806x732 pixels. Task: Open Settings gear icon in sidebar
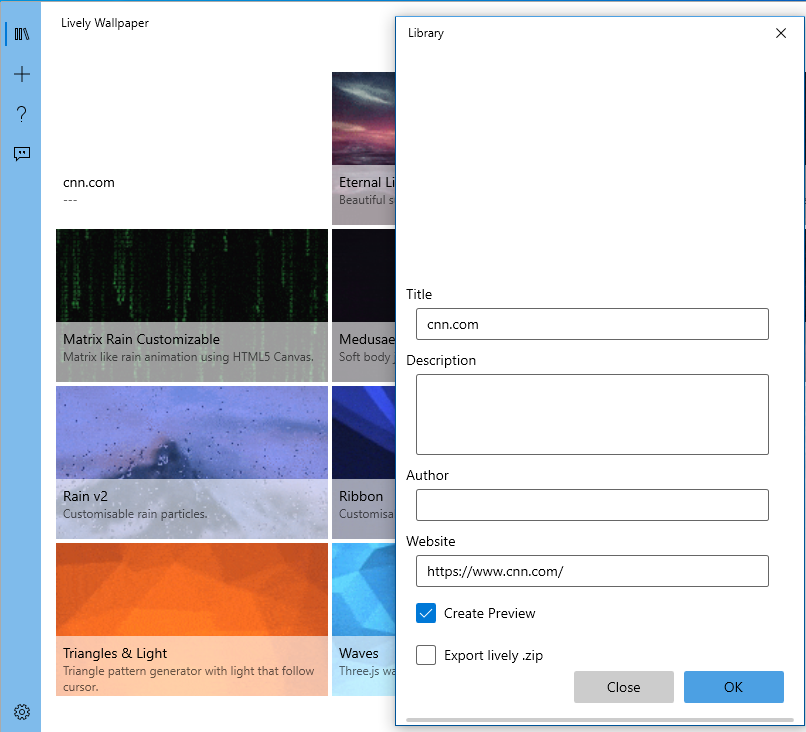tap(21, 712)
